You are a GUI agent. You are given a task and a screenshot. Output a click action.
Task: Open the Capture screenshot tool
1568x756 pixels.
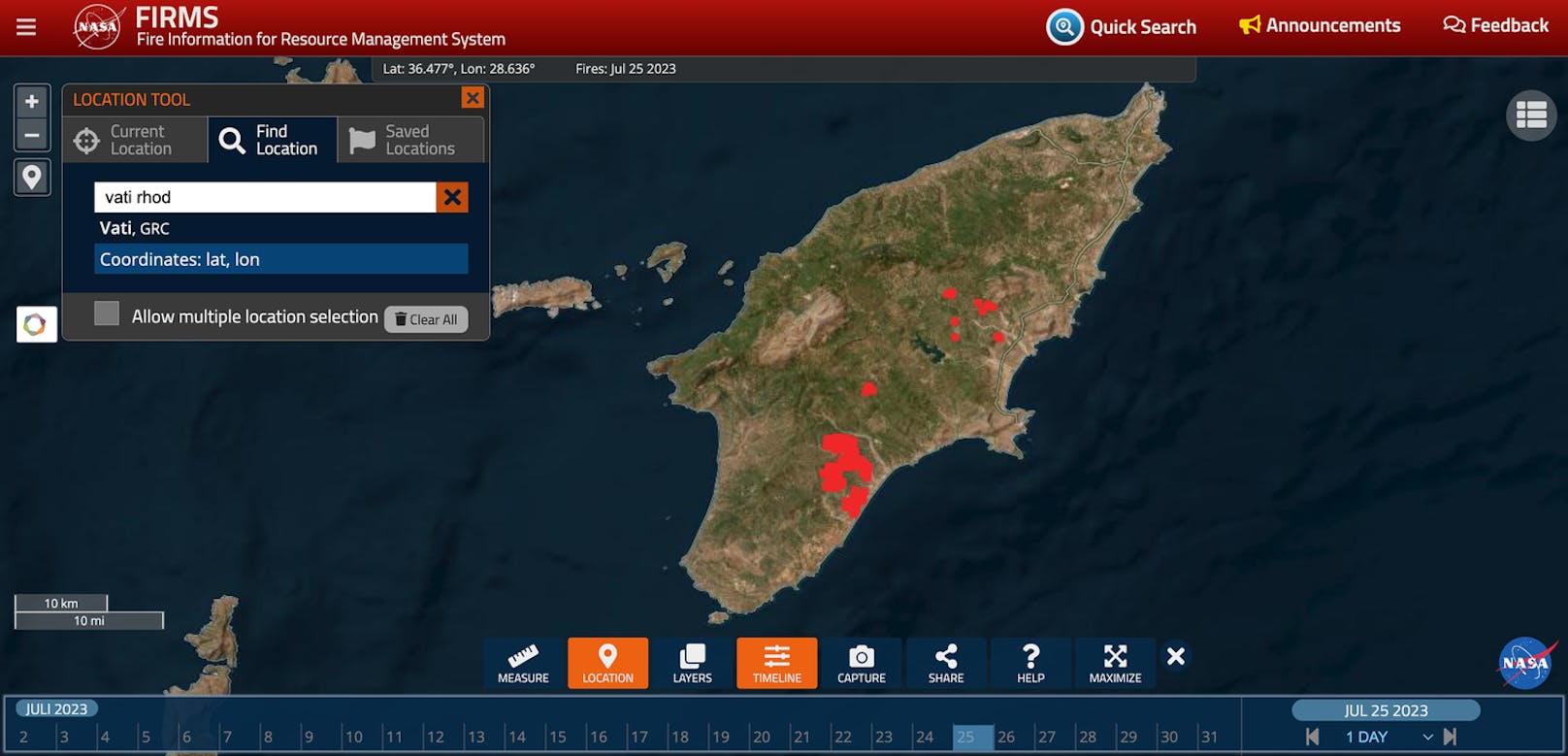pos(862,663)
